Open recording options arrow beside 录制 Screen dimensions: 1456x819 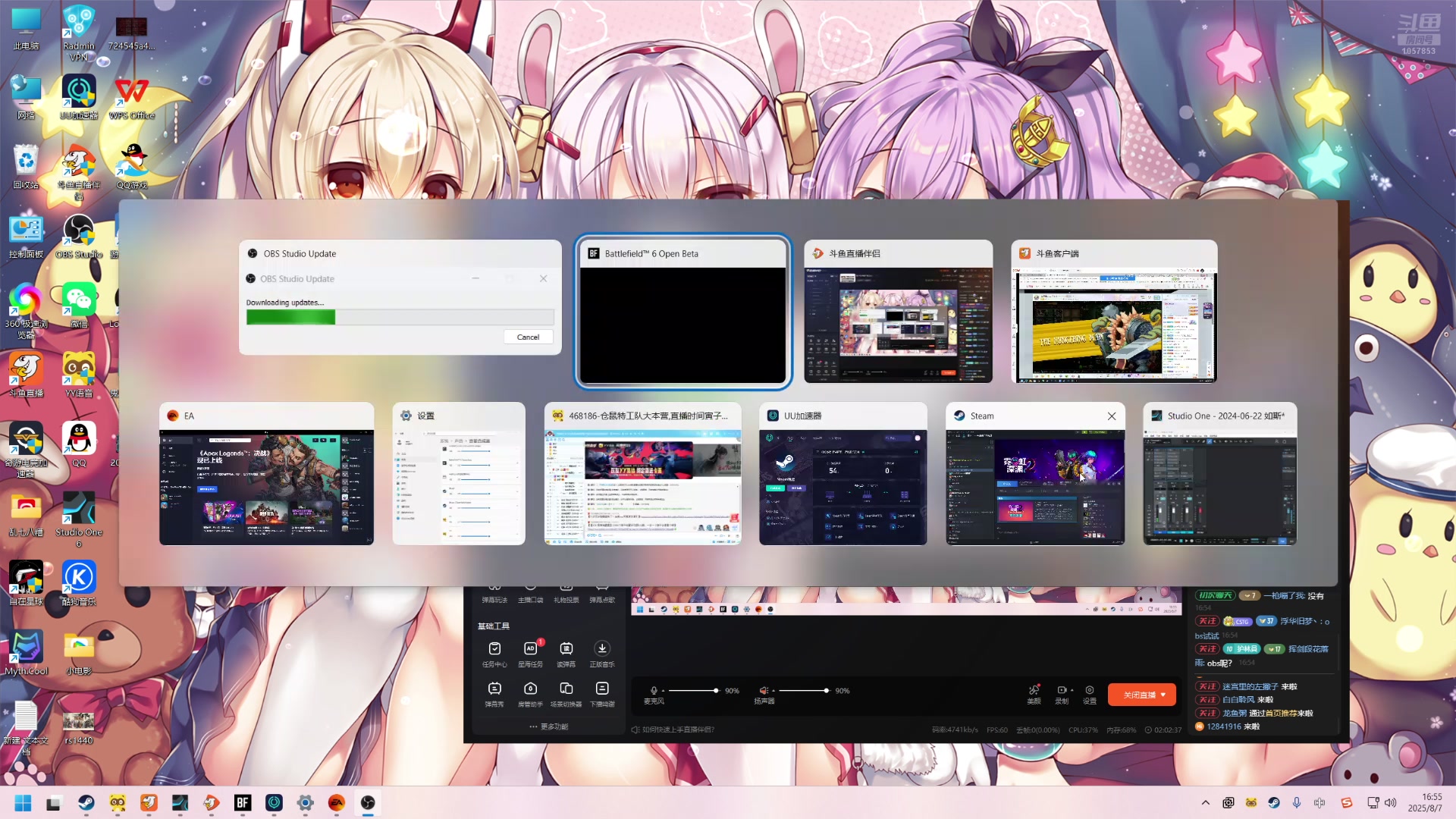point(1072,691)
